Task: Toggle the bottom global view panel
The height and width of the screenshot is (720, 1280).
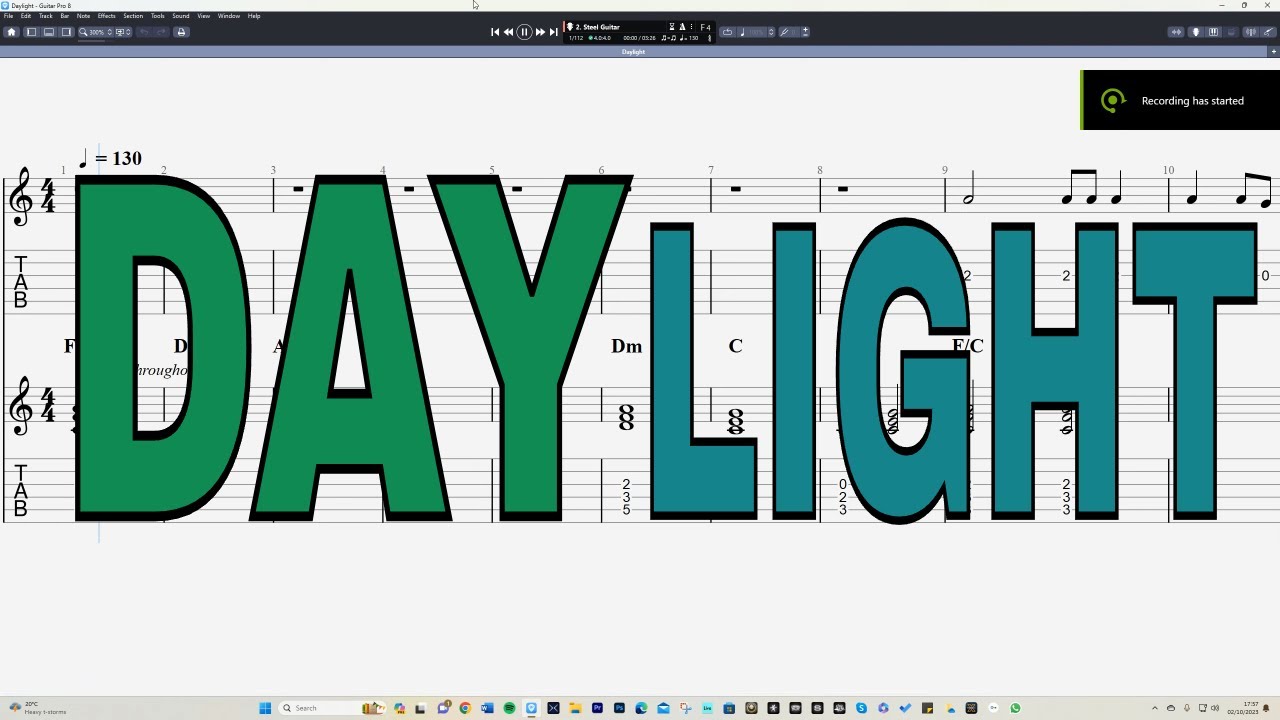Action: [49, 32]
